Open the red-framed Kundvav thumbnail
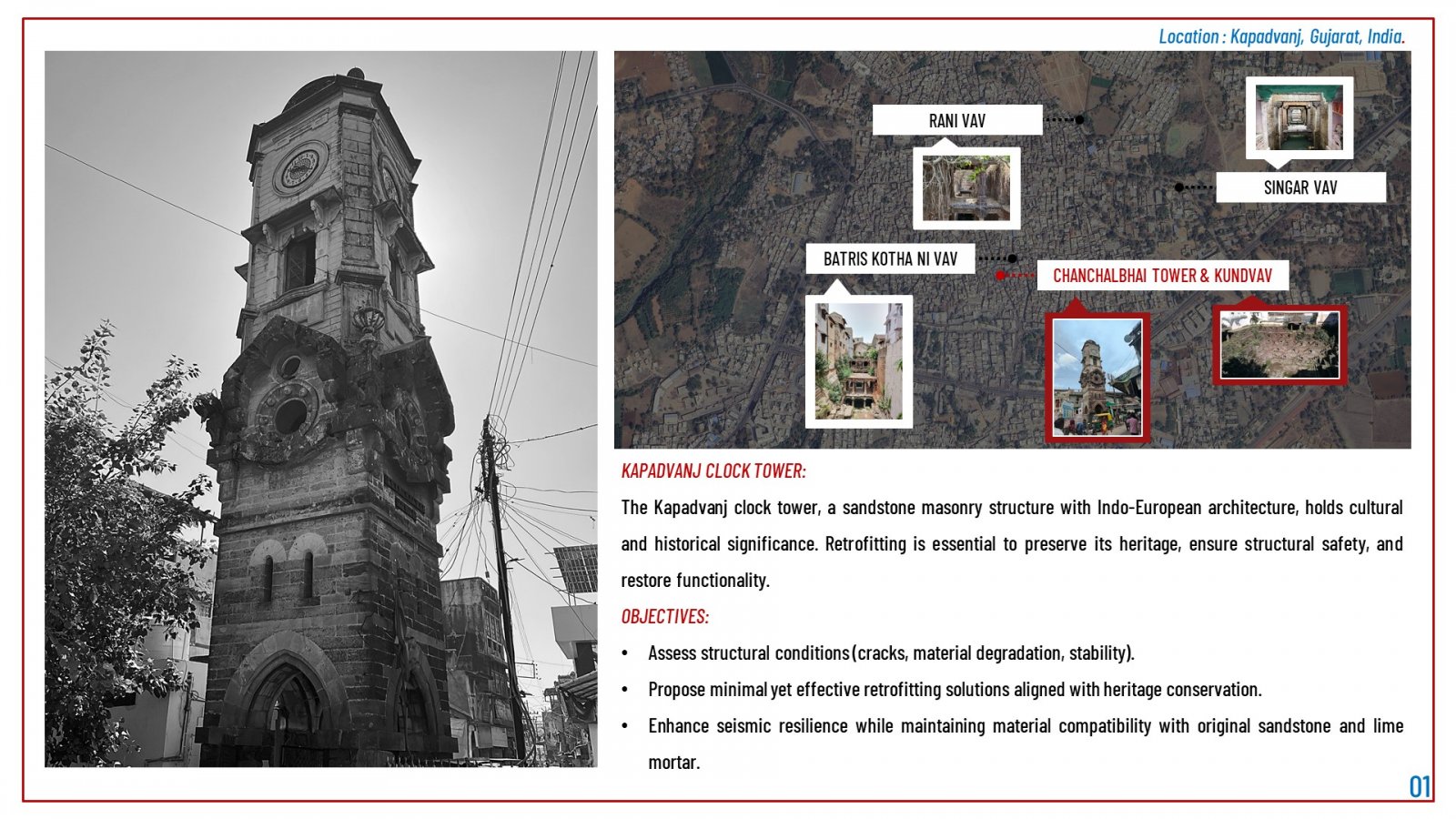Viewport: 1456px width, 819px height. click(x=1279, y=344)
